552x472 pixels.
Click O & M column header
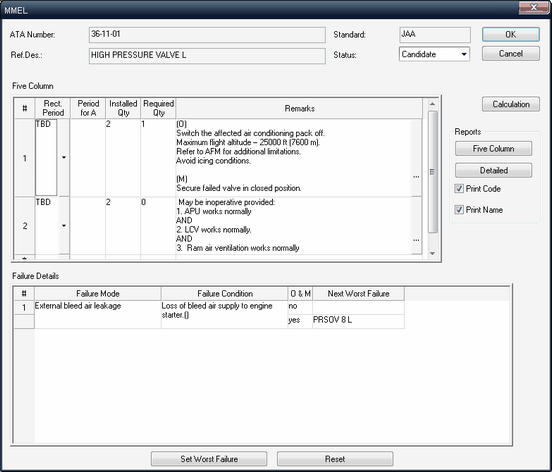[x=300, y=294]
